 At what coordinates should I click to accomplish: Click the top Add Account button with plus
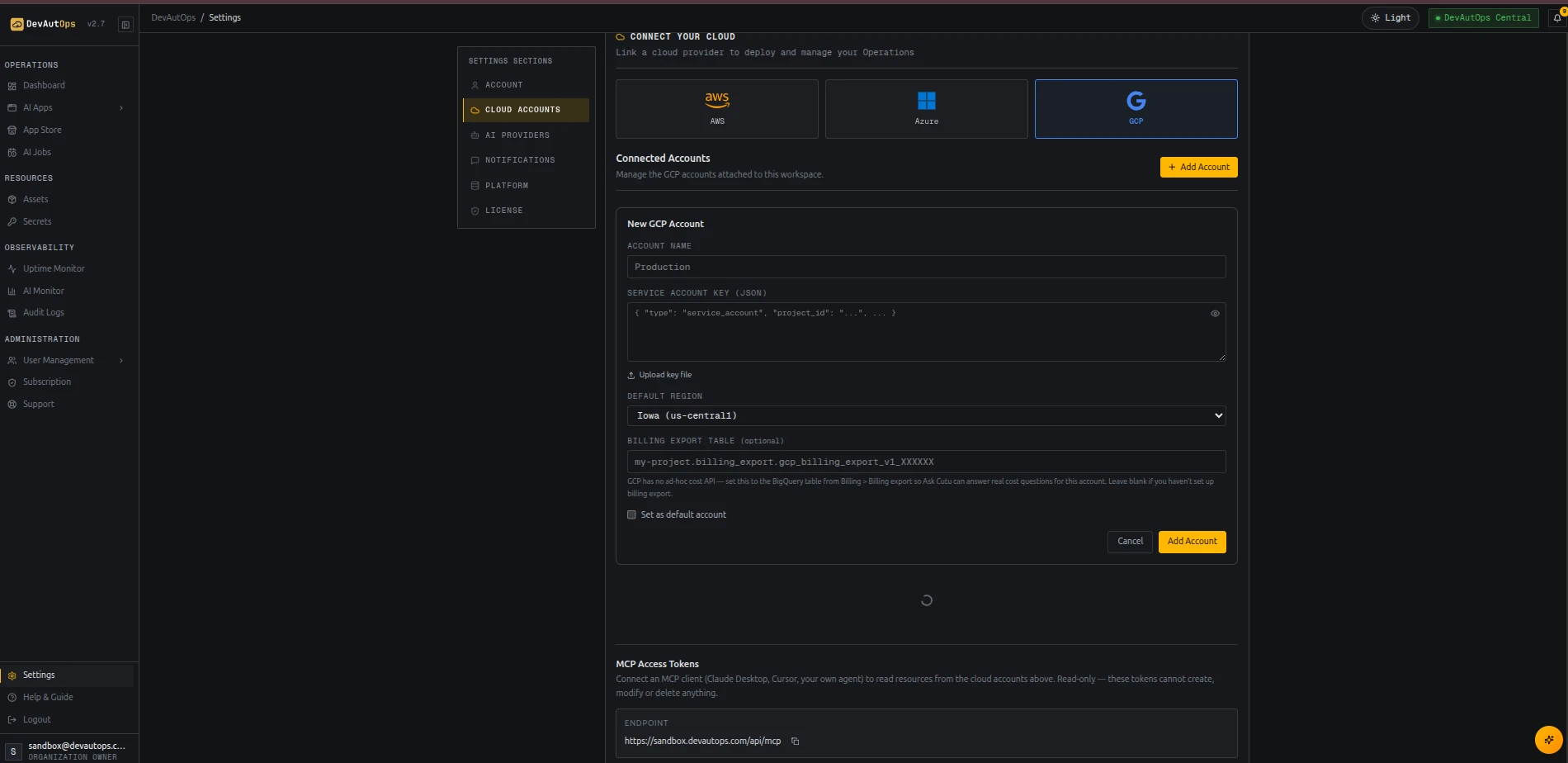[x=1198, y=168]
